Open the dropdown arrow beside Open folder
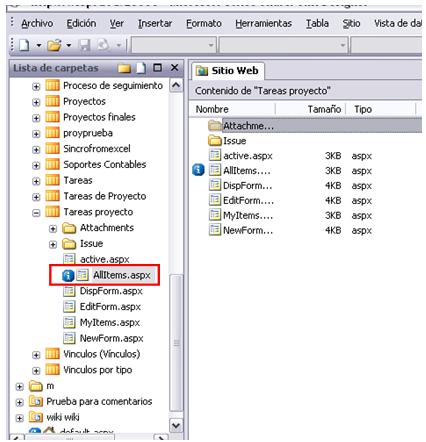This screenshot has width=426, height=442. (x=69, y=45)
